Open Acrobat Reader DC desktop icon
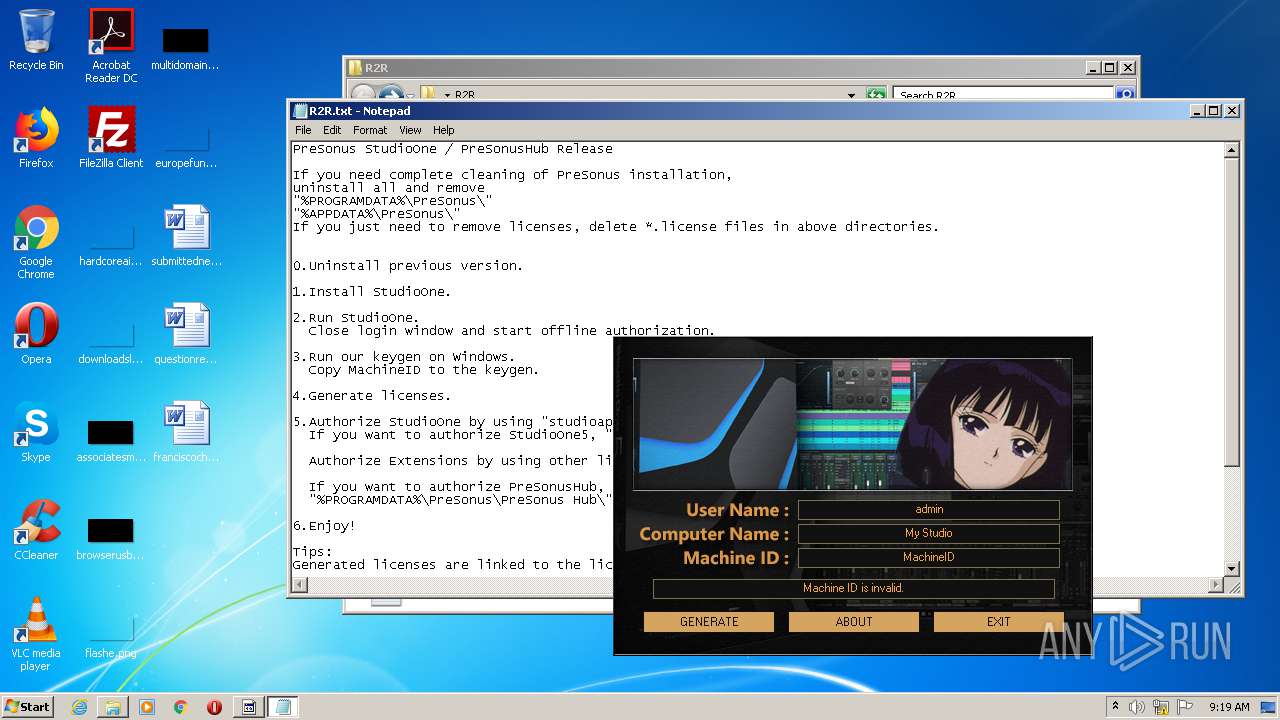 (x=111, y=46)
